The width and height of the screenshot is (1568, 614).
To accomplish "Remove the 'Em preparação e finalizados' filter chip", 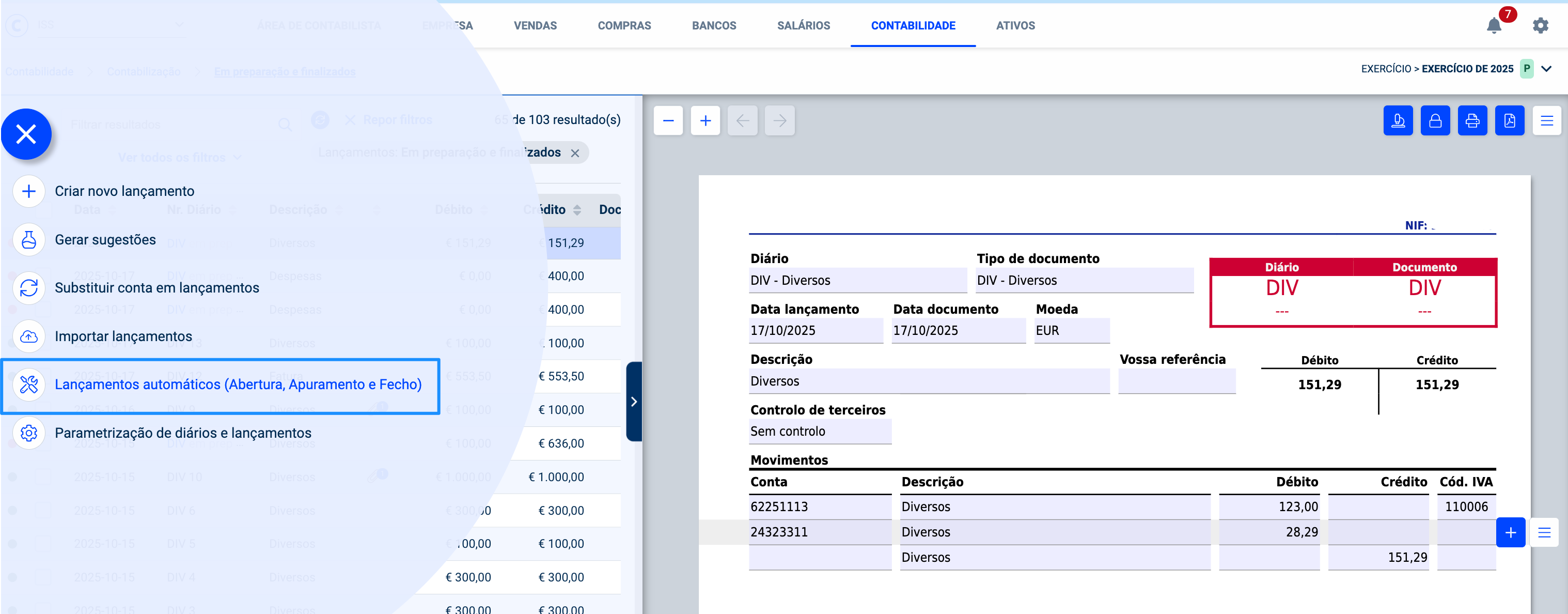I will pos(575,153).
